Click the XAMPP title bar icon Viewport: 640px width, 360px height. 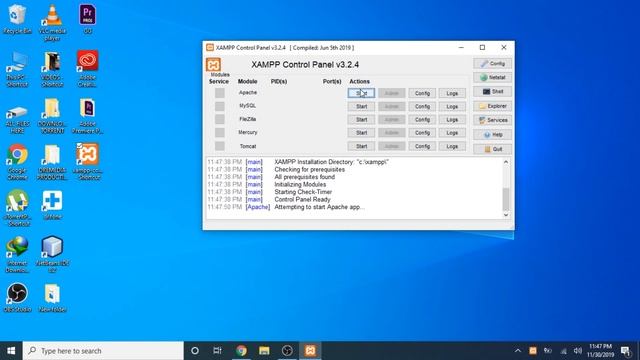point(210,47)
